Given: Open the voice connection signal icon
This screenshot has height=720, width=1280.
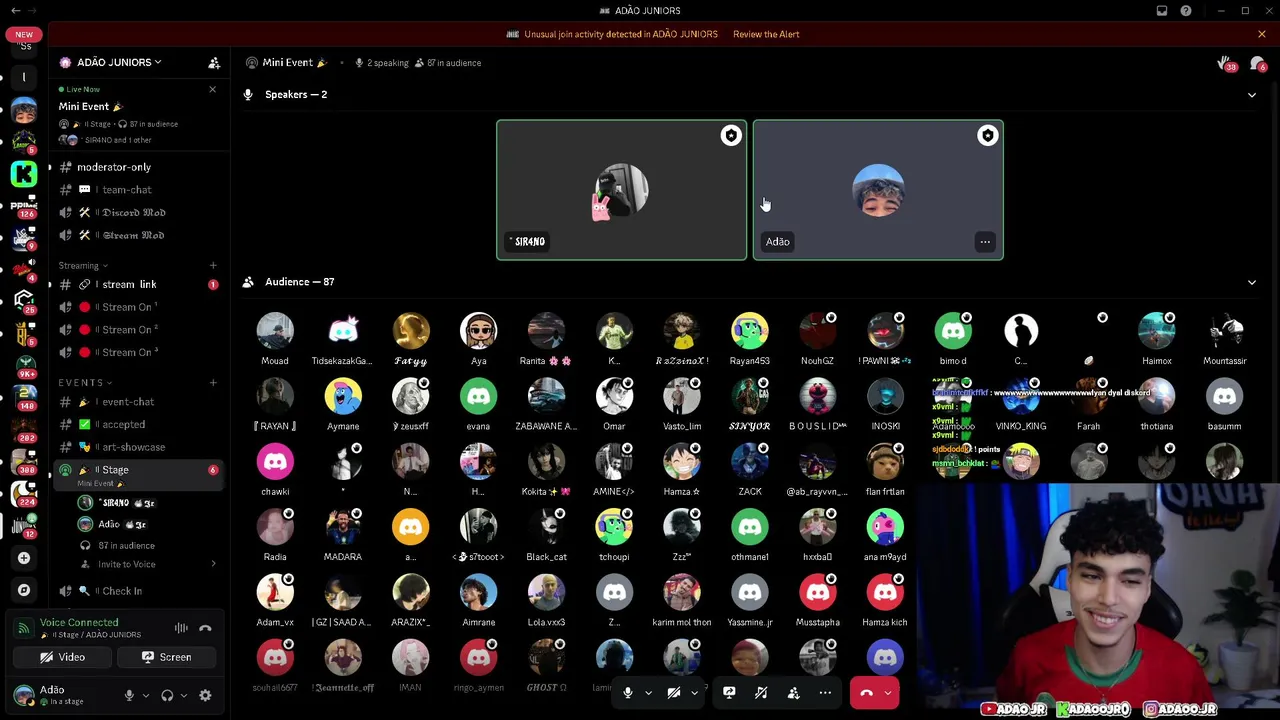Looking at the screenshot, I should tap(23, 628).
